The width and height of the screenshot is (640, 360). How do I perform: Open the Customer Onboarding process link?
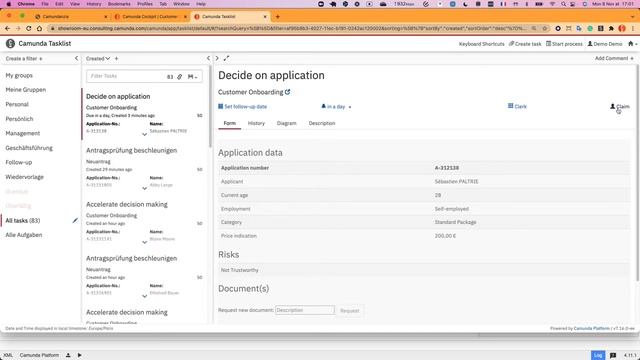click(x=254, y=92)
